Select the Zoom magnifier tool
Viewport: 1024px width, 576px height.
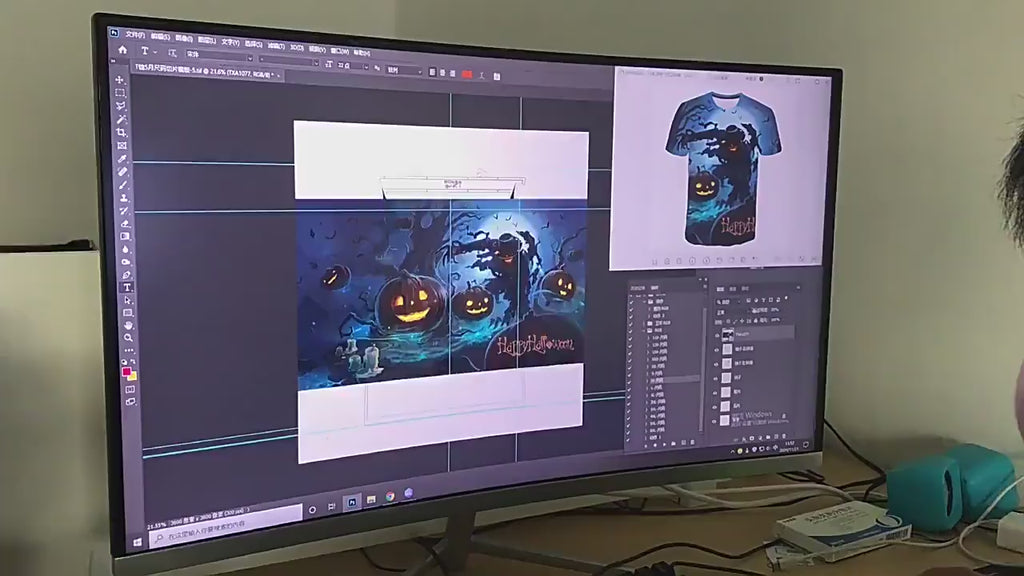pos(128,338)
